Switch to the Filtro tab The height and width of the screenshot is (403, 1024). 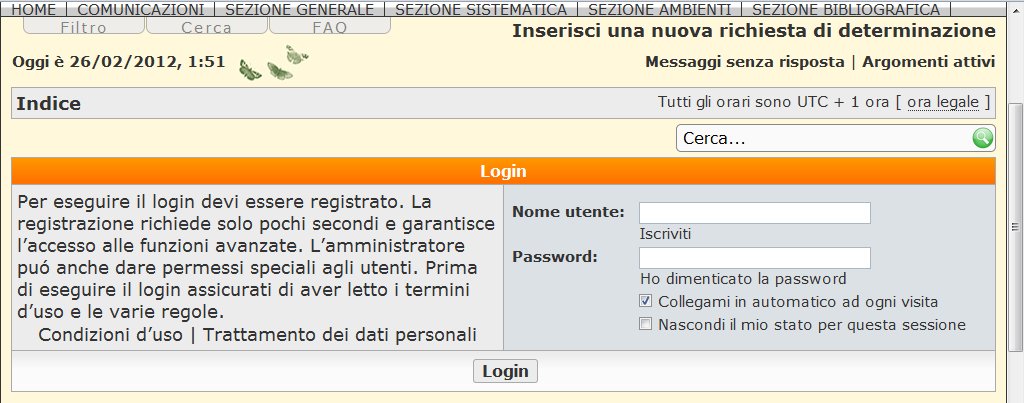84,28
